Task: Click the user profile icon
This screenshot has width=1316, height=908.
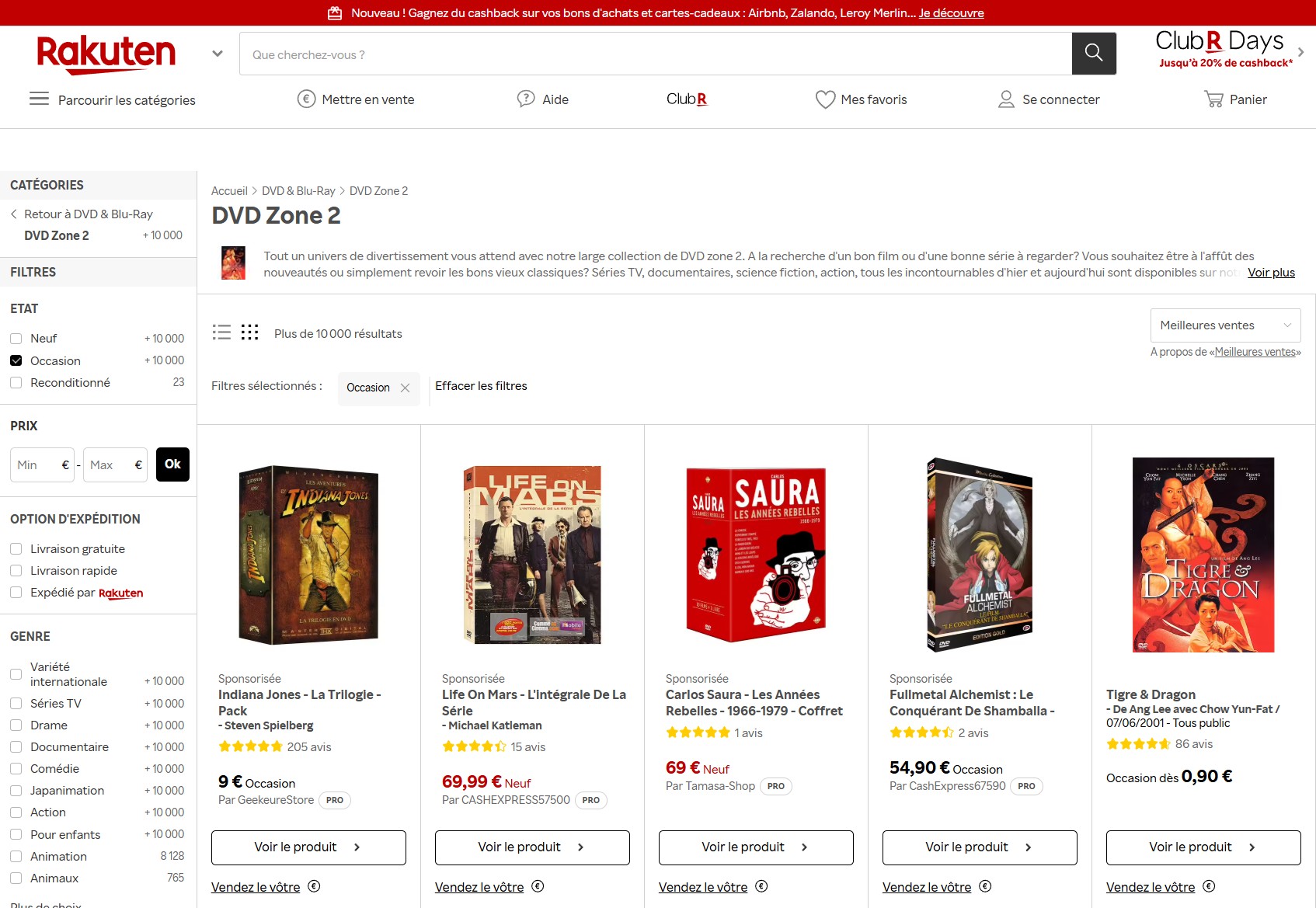Action: 1006,99
